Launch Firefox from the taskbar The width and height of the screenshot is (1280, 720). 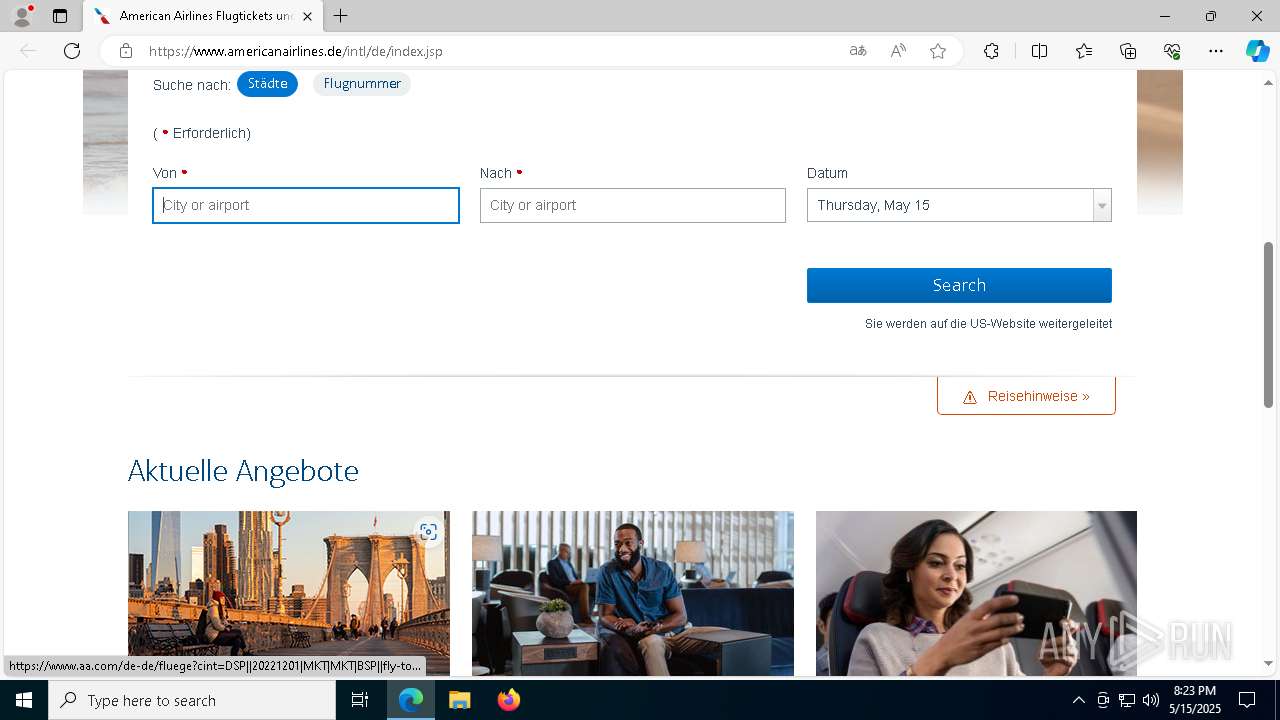pos(508,700)
